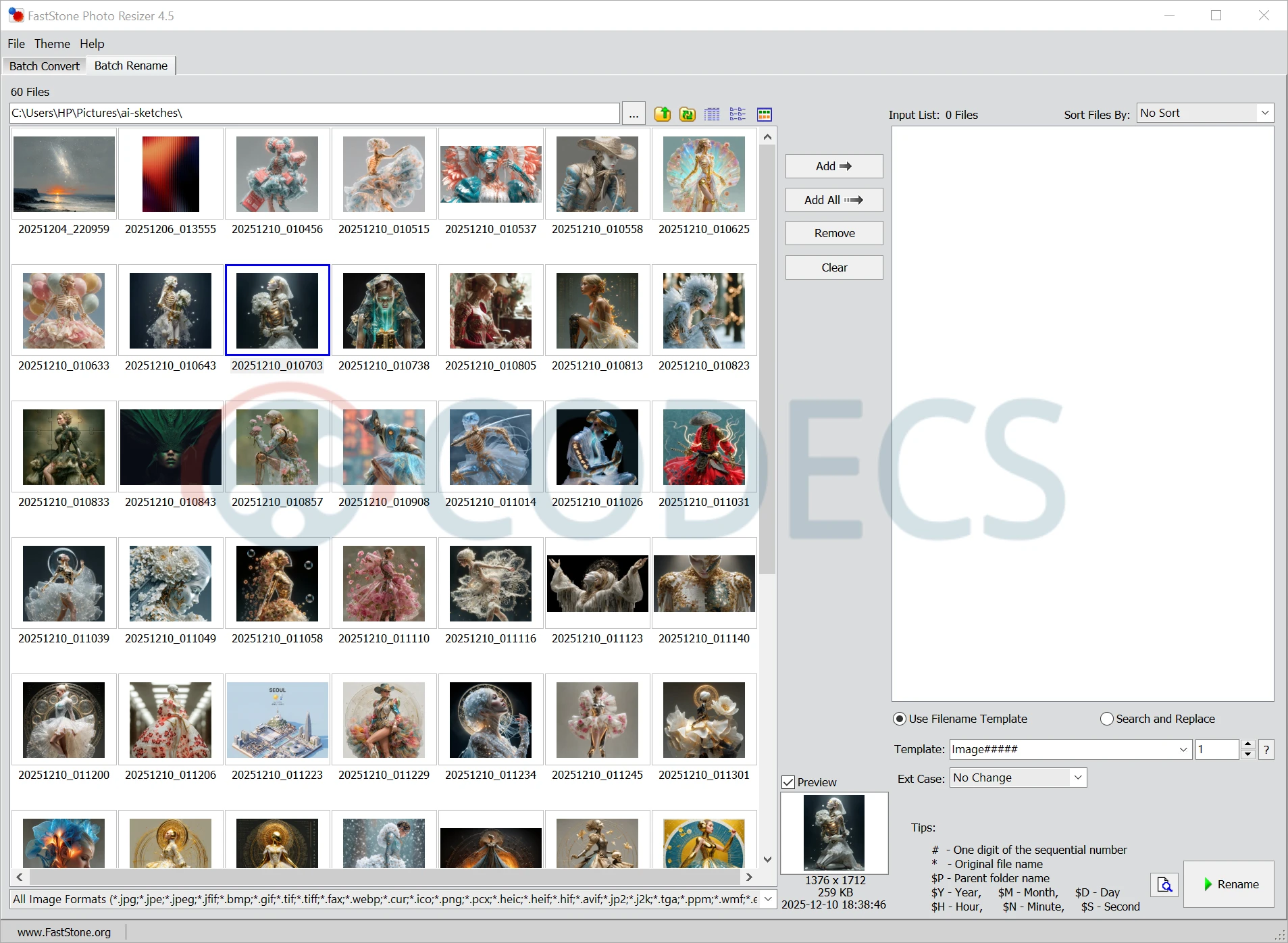The image size is (1288, 943).
Task: Click the vertical scrollbar down arrow
Action: [767, 859]
